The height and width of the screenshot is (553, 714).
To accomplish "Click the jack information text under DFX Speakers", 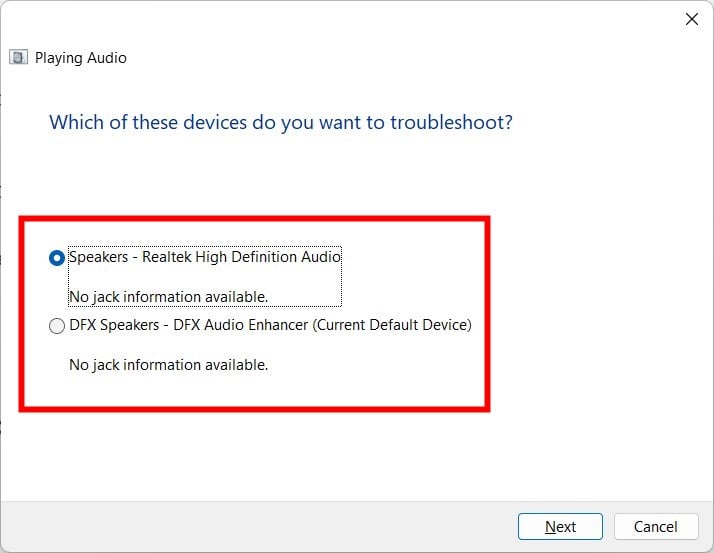I will click(x=168, y=365).
